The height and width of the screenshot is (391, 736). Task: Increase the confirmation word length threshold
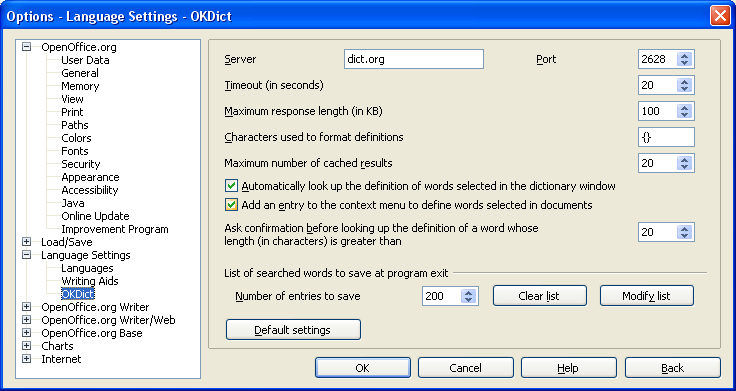click(684, 229)
